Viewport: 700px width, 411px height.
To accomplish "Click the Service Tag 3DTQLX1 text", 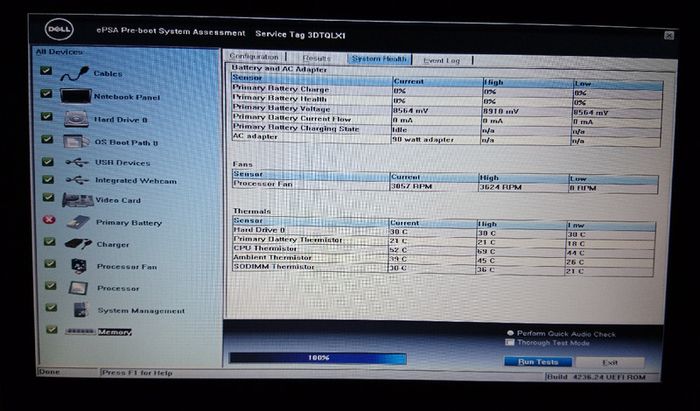I will point(300,34).
